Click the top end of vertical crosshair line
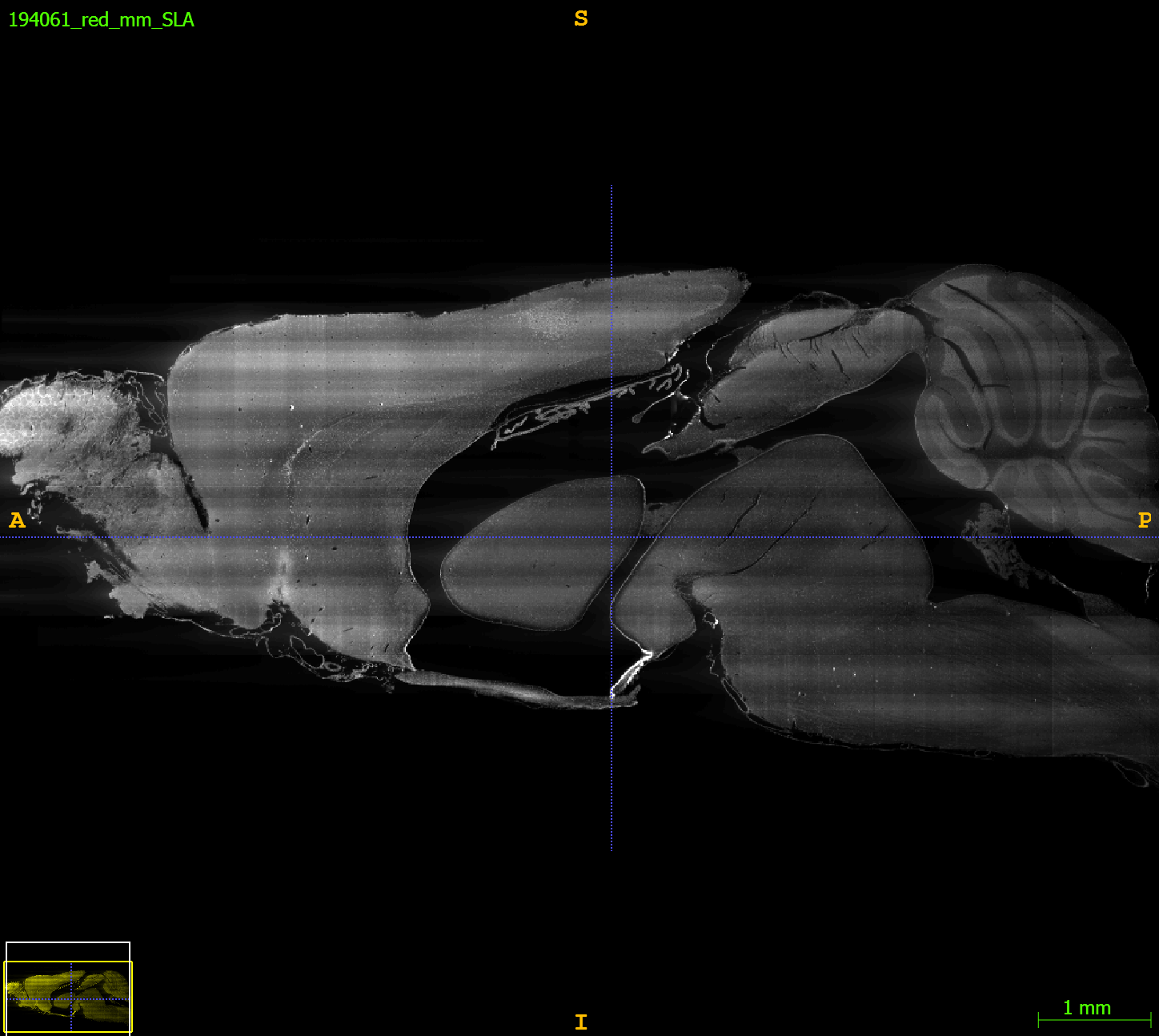 pos(612,188)
